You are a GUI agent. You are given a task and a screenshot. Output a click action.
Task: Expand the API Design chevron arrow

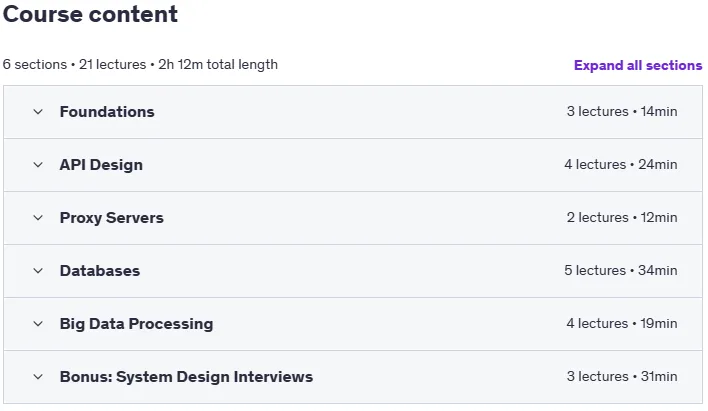point(38,165)
